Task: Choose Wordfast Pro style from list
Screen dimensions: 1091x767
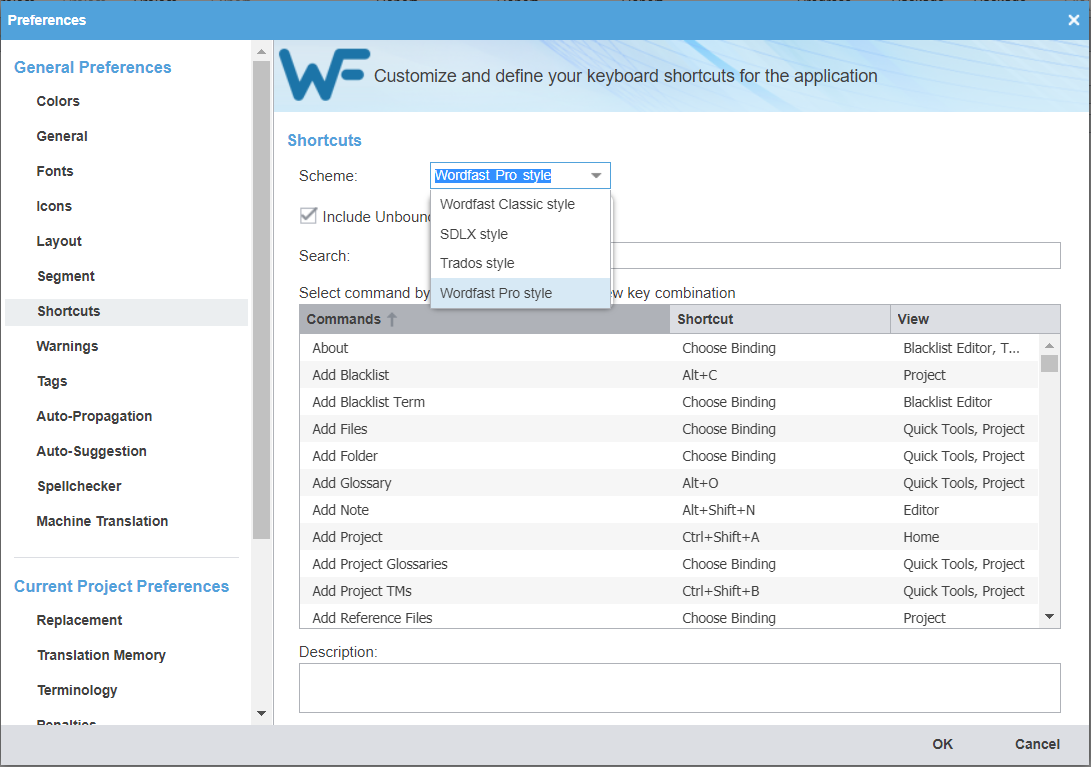Action: pos(520,293)
